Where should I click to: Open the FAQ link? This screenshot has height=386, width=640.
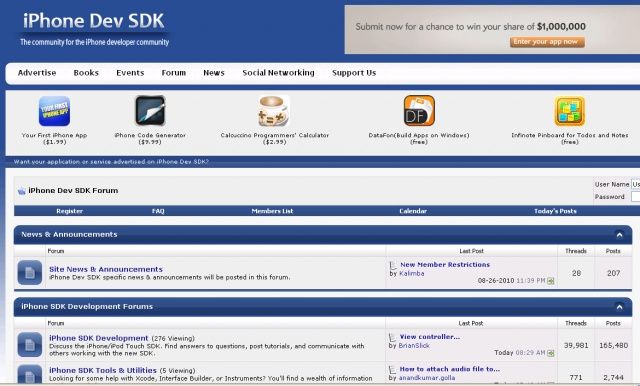pyautogui.click(x=158, y=211)
